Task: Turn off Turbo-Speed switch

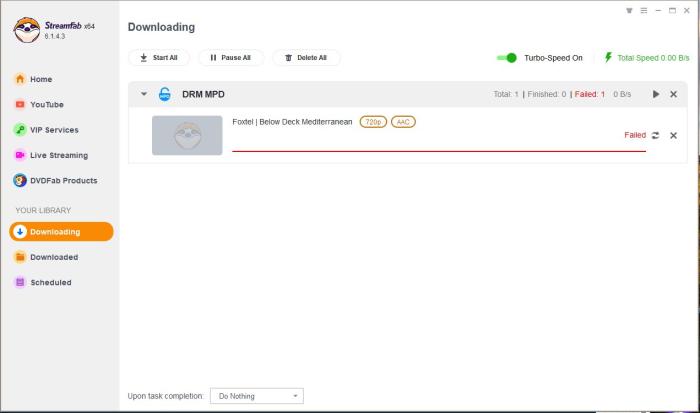Action: pyautogui.click(x=507, y=58)
